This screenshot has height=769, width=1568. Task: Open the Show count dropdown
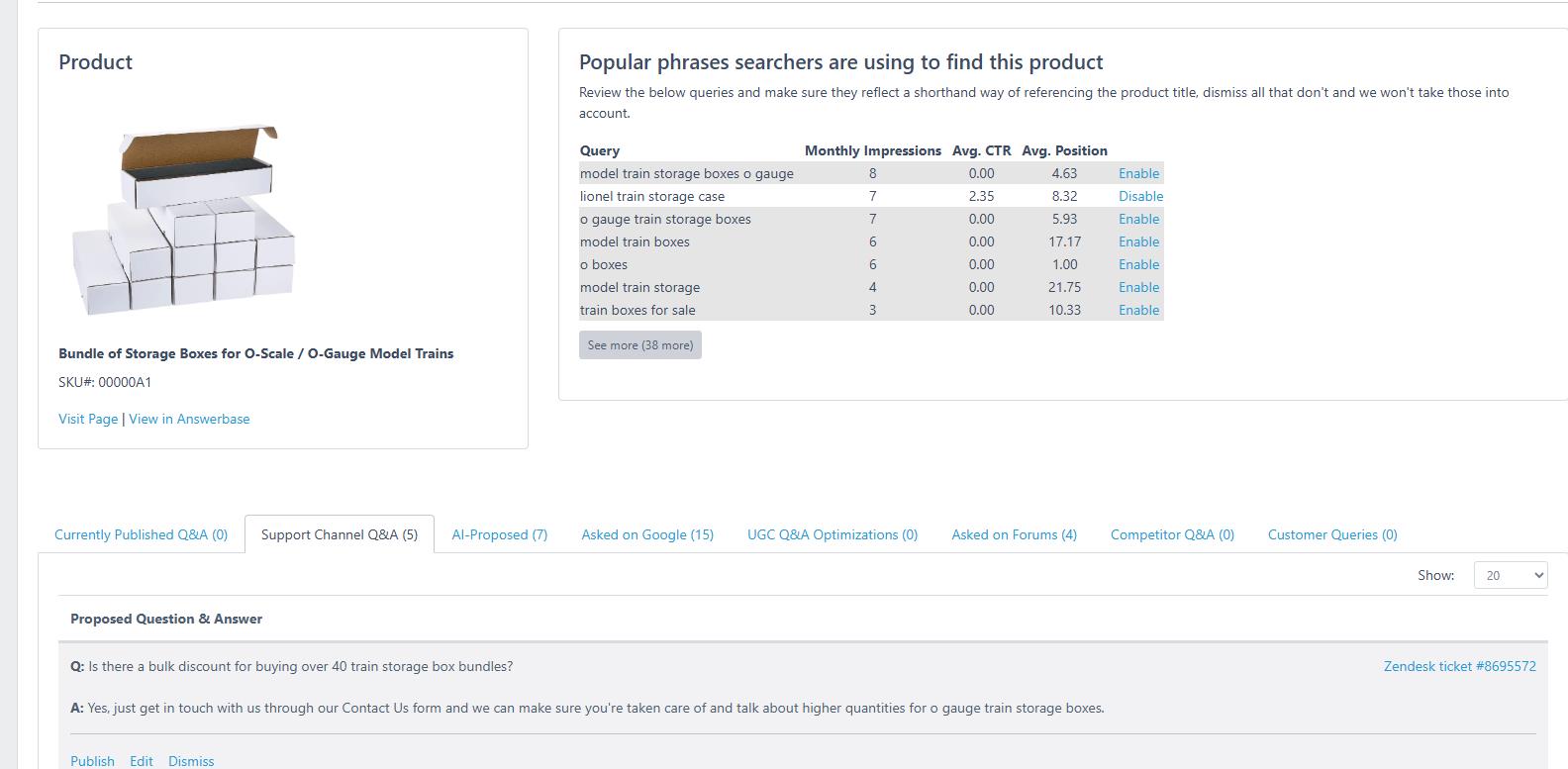pyautogui.click(x=1510, y=575)
